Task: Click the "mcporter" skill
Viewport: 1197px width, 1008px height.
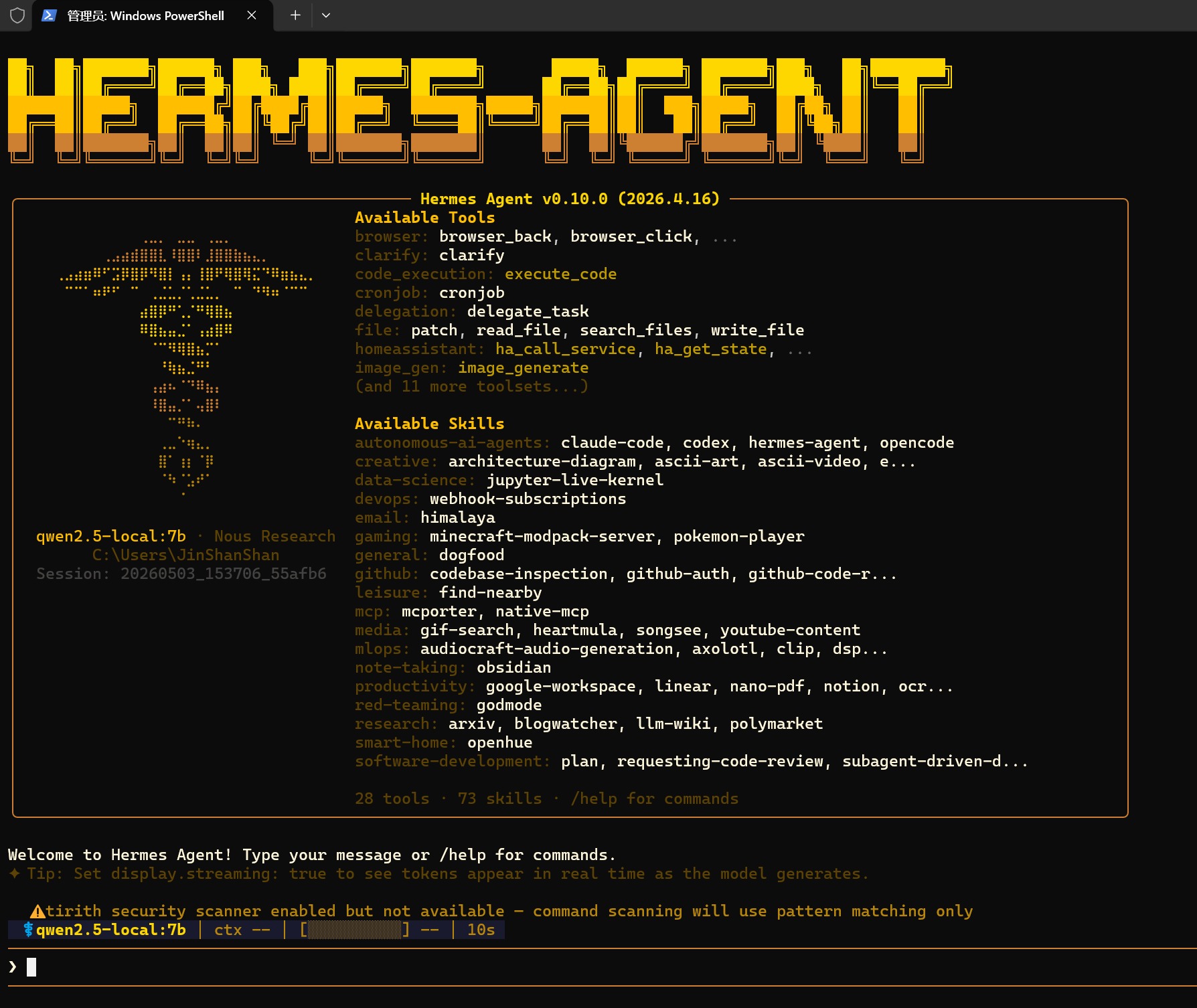Action: point(439,611)
